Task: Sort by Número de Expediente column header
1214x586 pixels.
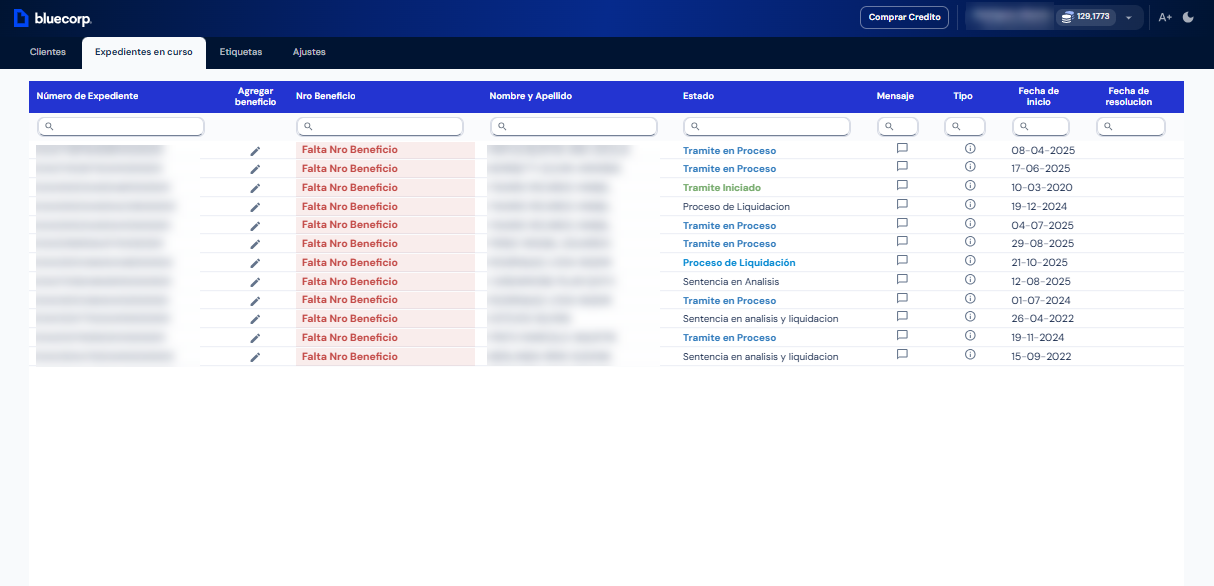Action: tap(87, 96)
